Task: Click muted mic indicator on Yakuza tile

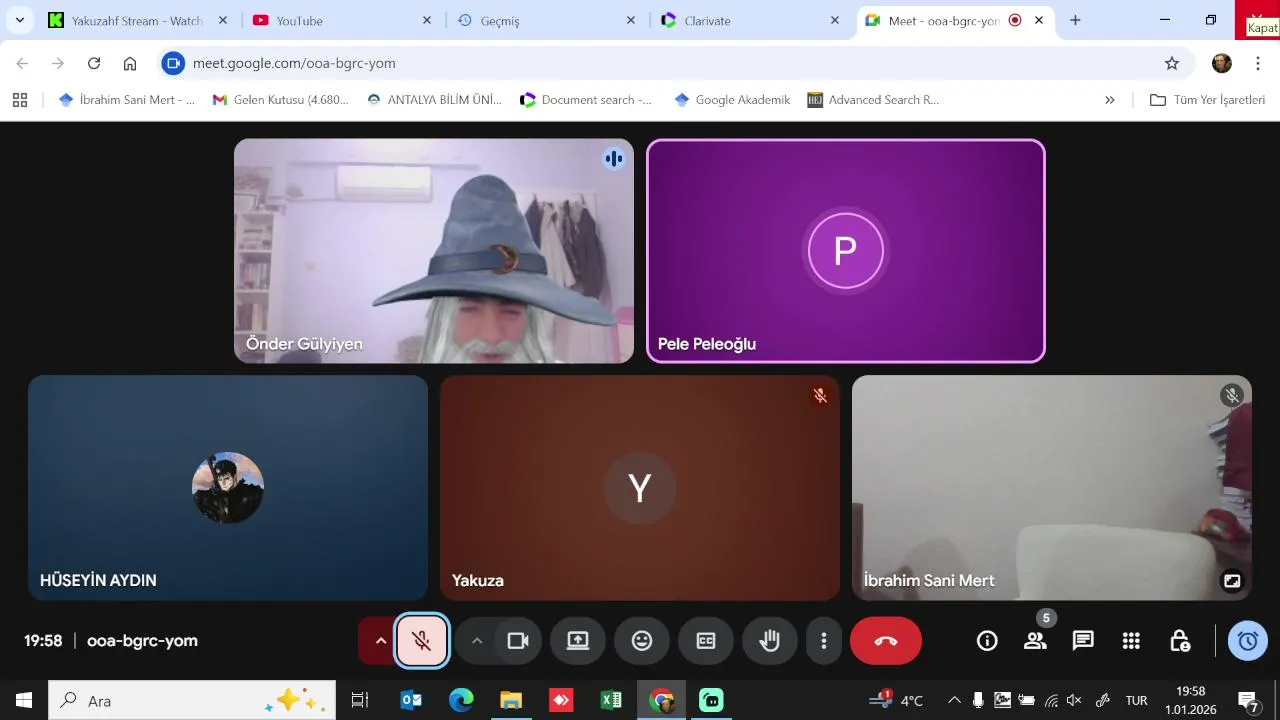Action: pyautogui.click(x=820, y=395)
